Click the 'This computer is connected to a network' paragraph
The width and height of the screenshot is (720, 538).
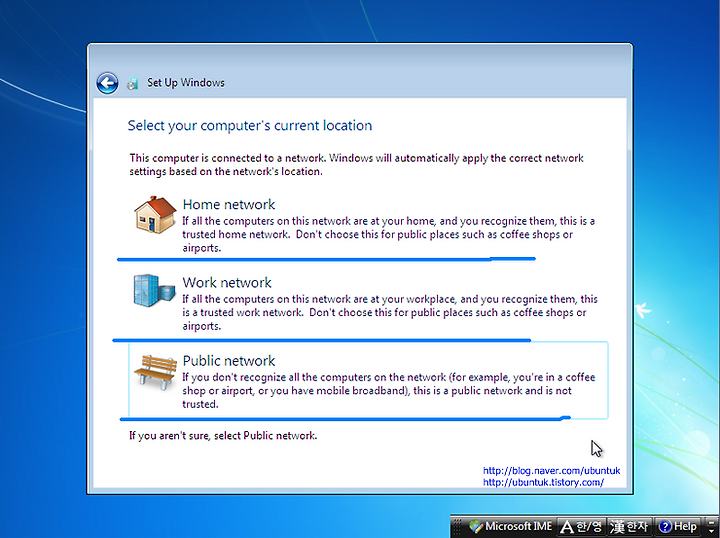356,165
